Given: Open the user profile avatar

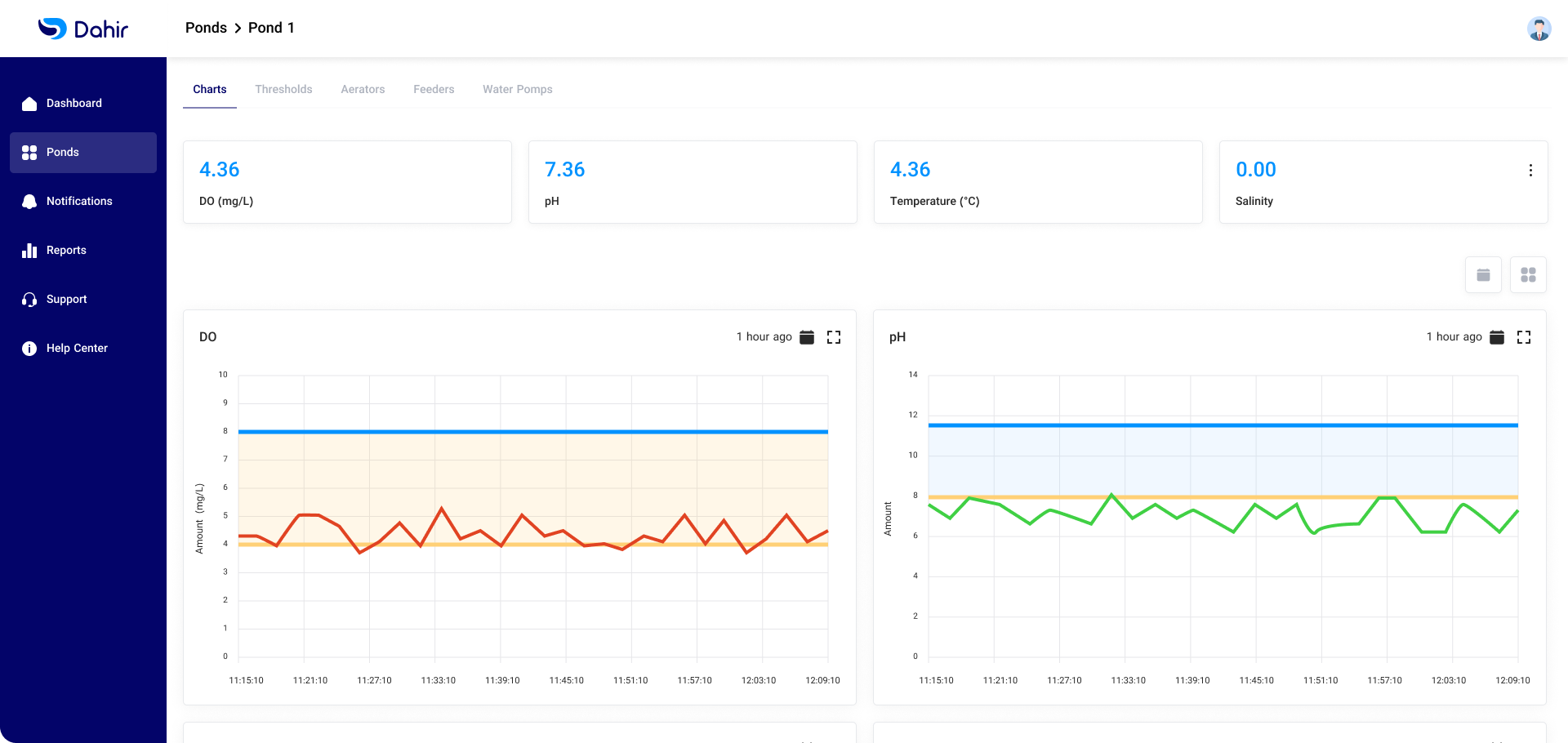Looking at the screenshot, I should click(1539, 29).
